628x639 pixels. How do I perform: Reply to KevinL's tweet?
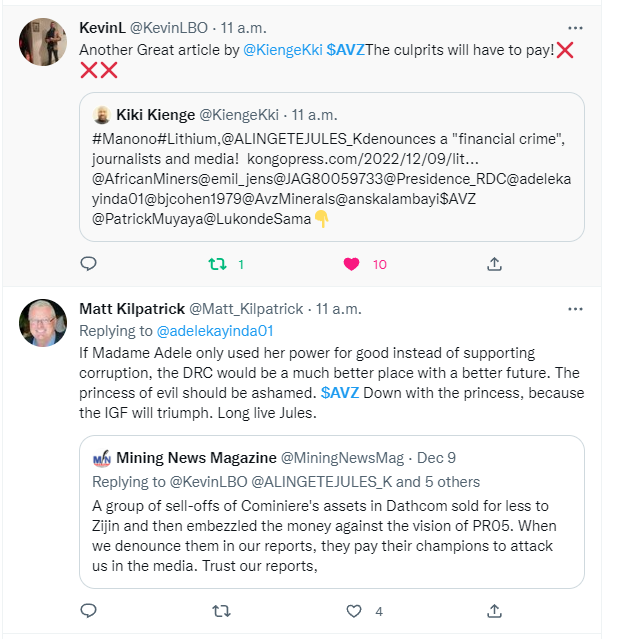click(88, 264)
